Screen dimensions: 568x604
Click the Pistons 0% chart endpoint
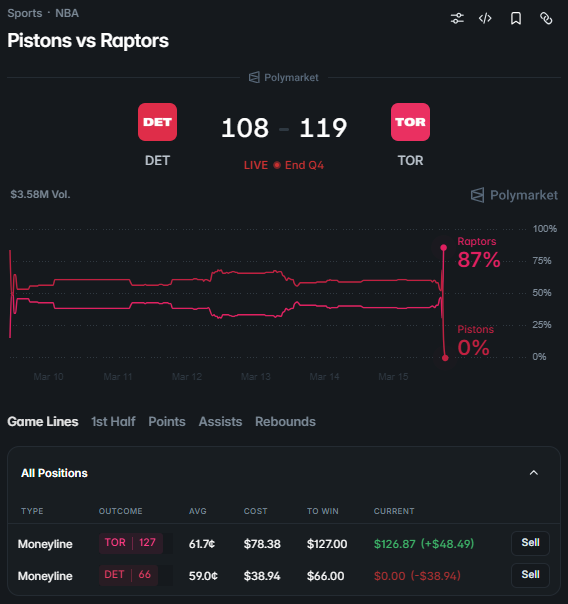coord(445,358)
